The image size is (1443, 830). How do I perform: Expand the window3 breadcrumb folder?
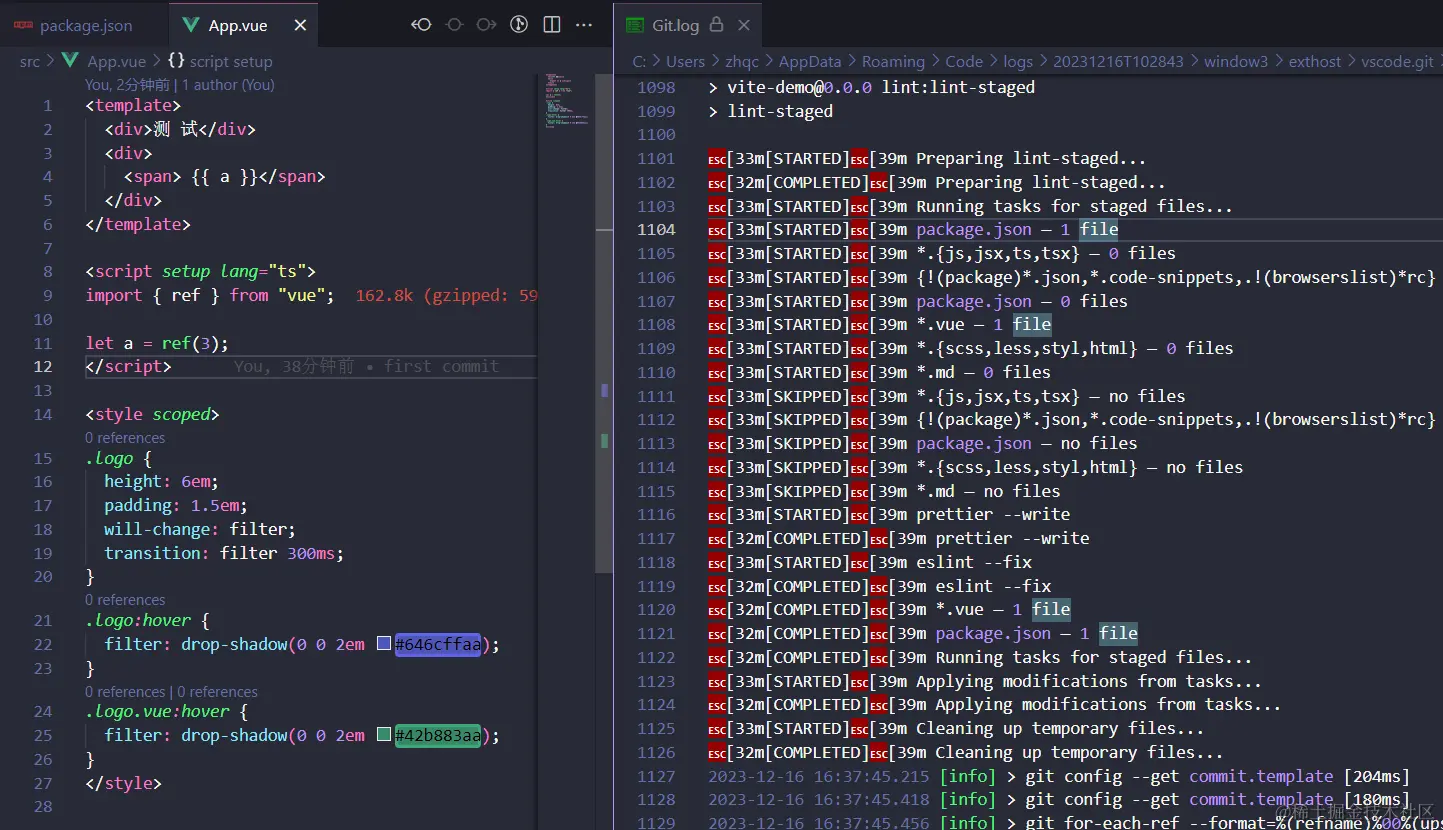[x=1236, y=61]
